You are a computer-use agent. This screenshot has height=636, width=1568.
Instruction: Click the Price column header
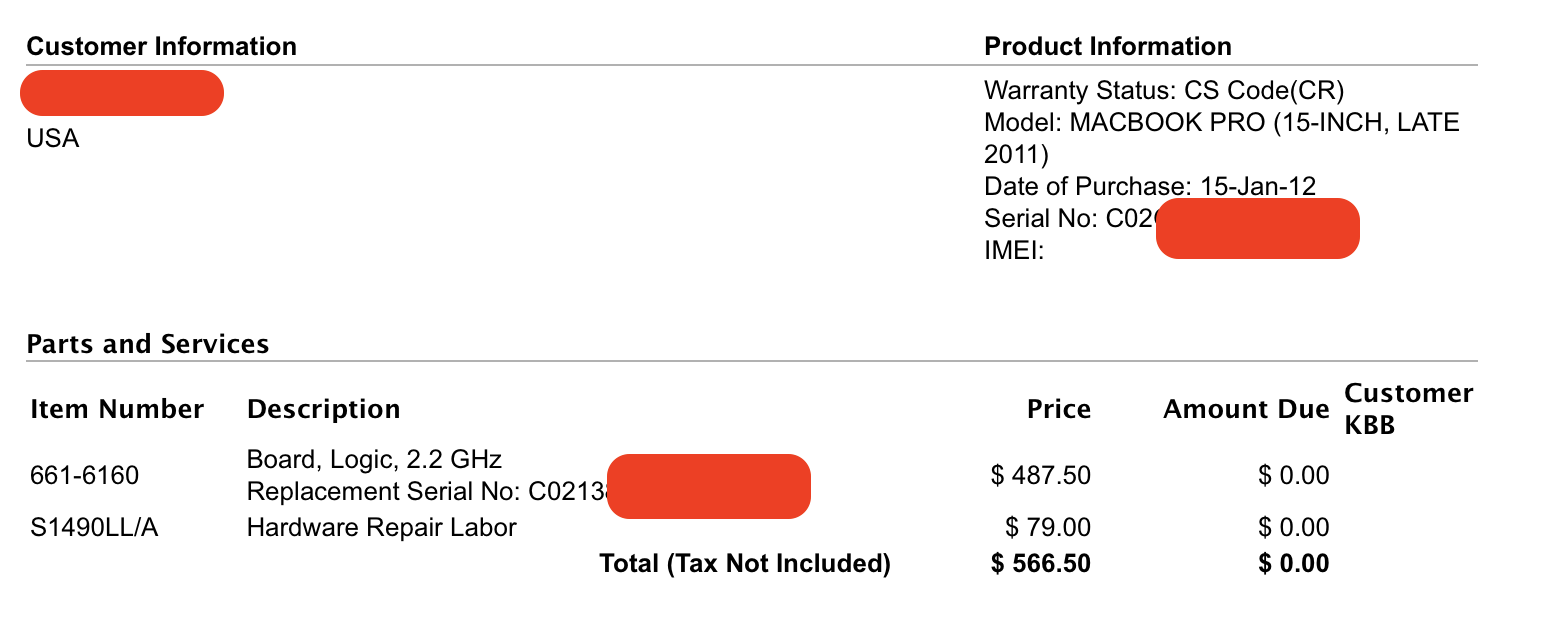(x=1059, y=409)
